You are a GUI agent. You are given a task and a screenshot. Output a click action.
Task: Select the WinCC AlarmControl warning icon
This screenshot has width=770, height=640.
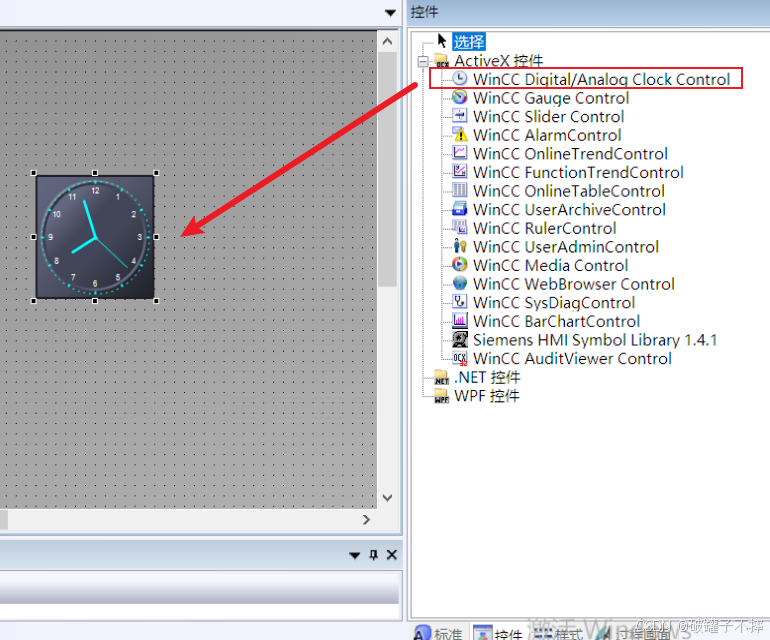pyautogui.click(x=460, y=134)
